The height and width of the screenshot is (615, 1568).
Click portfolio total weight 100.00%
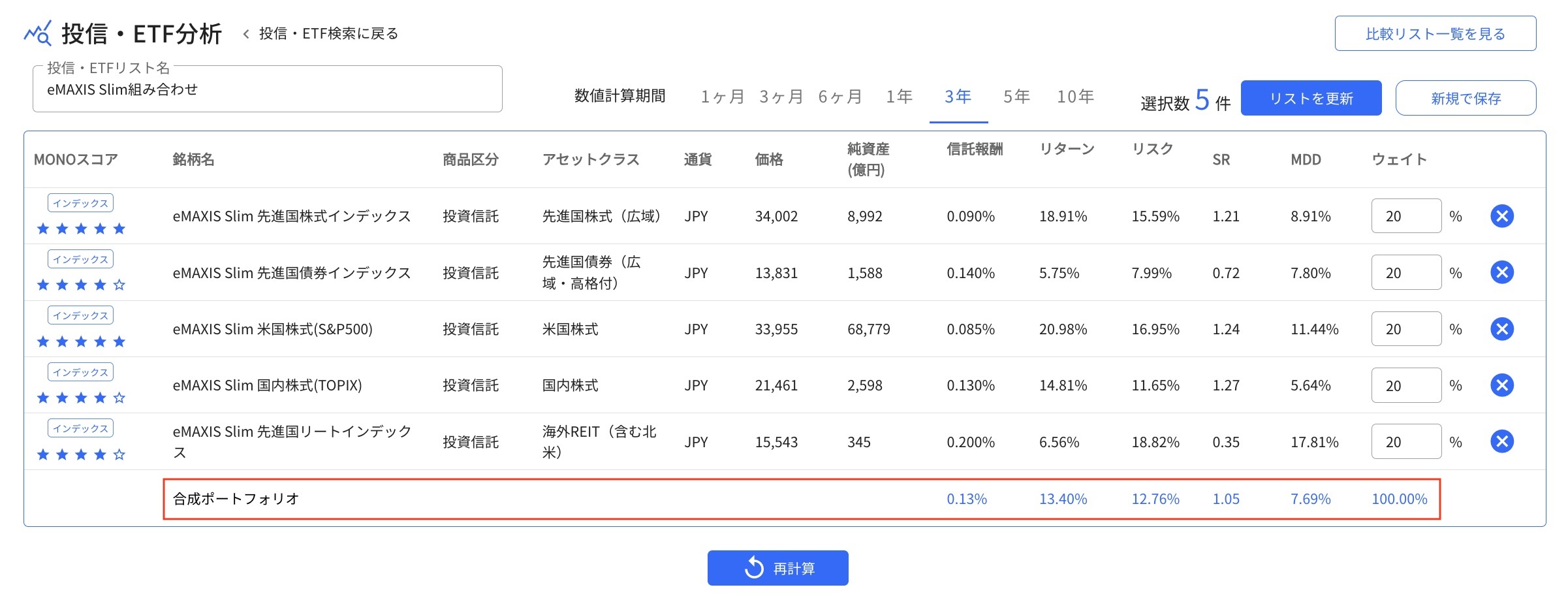click(1400, 499)
